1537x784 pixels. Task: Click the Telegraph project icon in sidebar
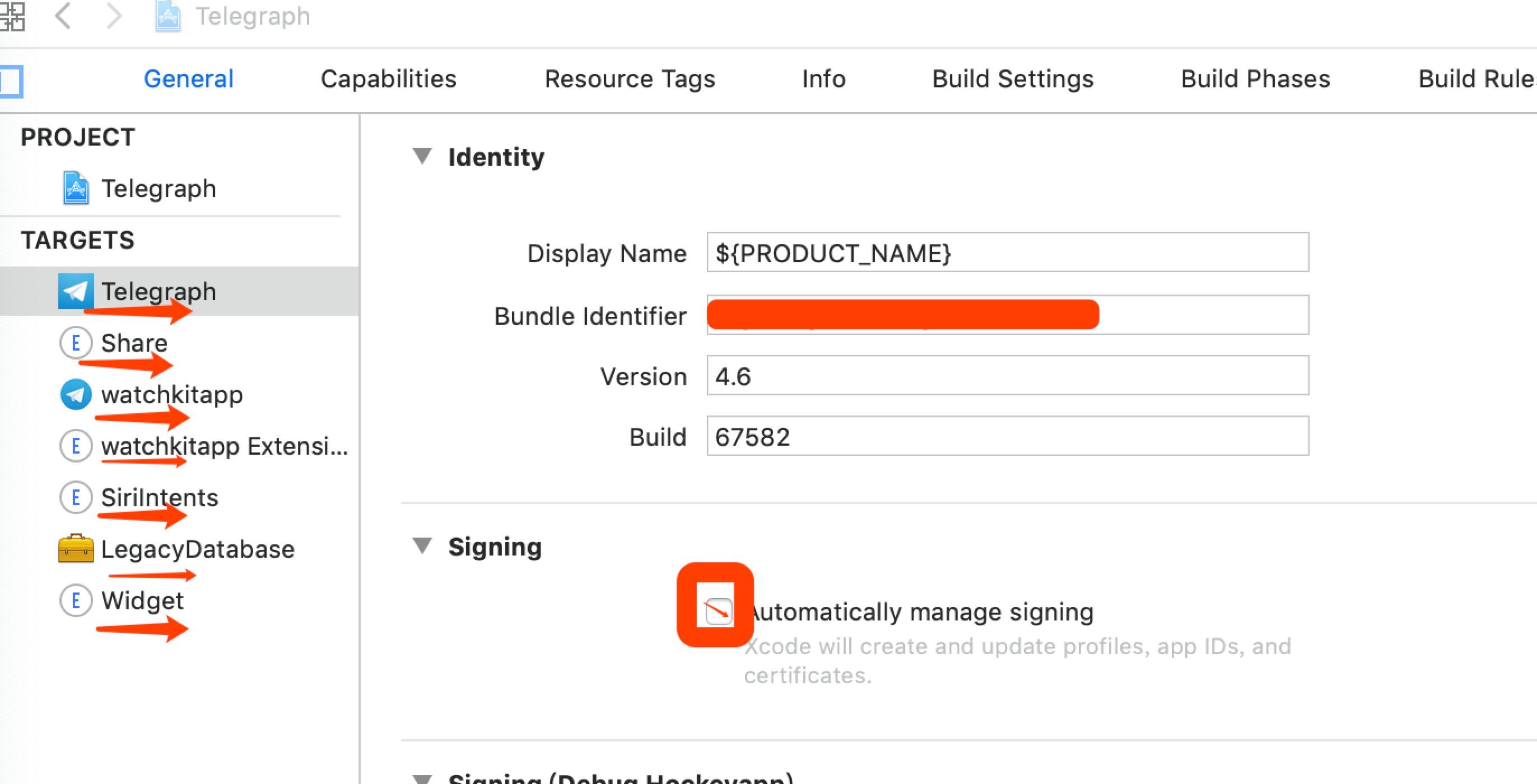click(79, 188)
